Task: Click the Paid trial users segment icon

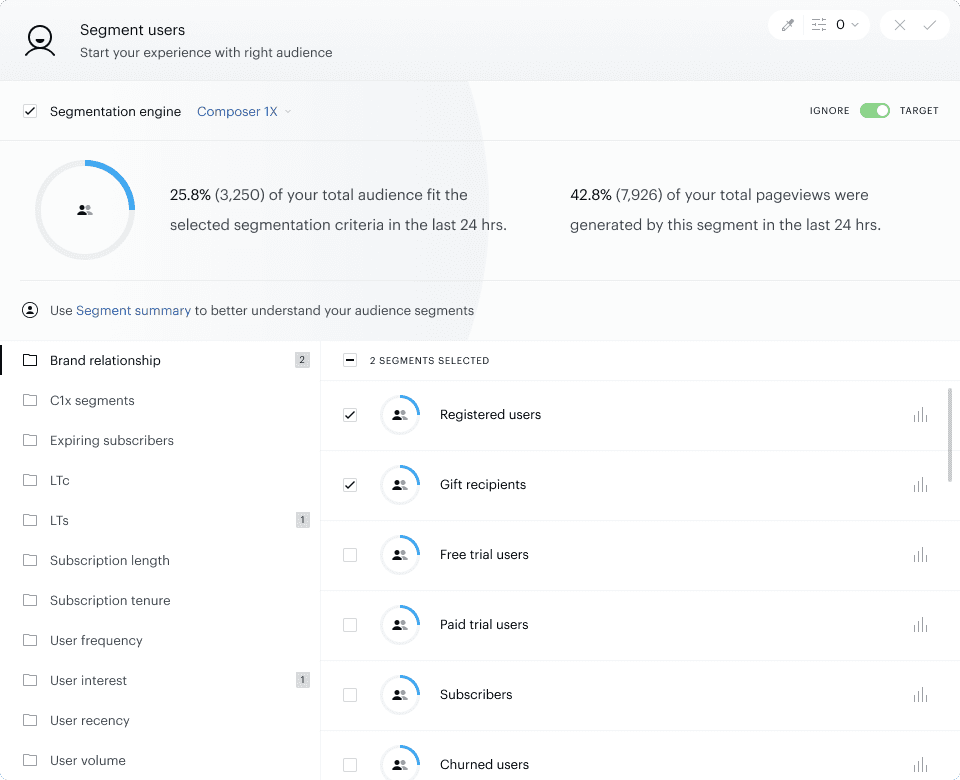Action: (400, 625)
